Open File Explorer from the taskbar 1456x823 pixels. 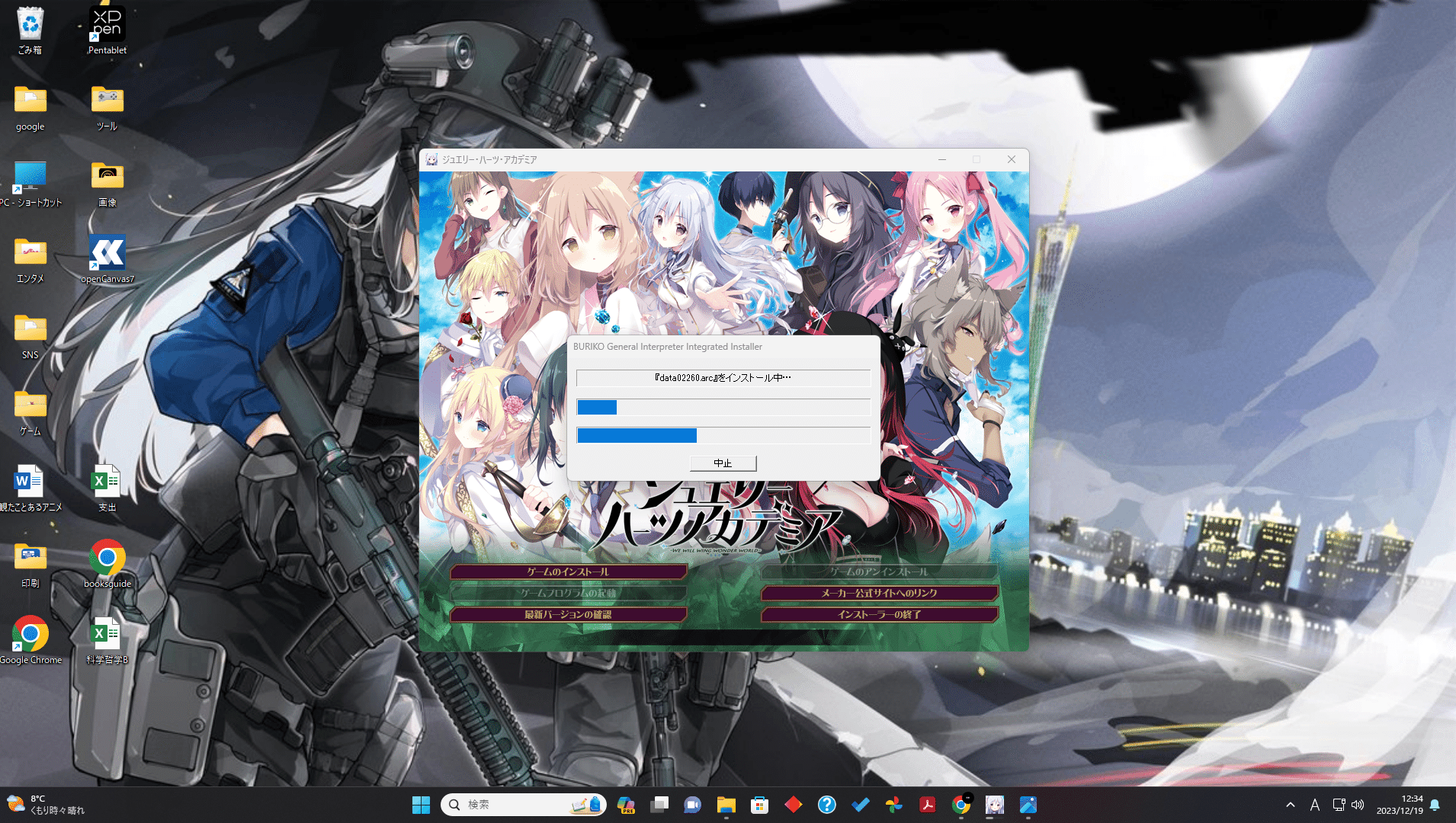[726, 805]
